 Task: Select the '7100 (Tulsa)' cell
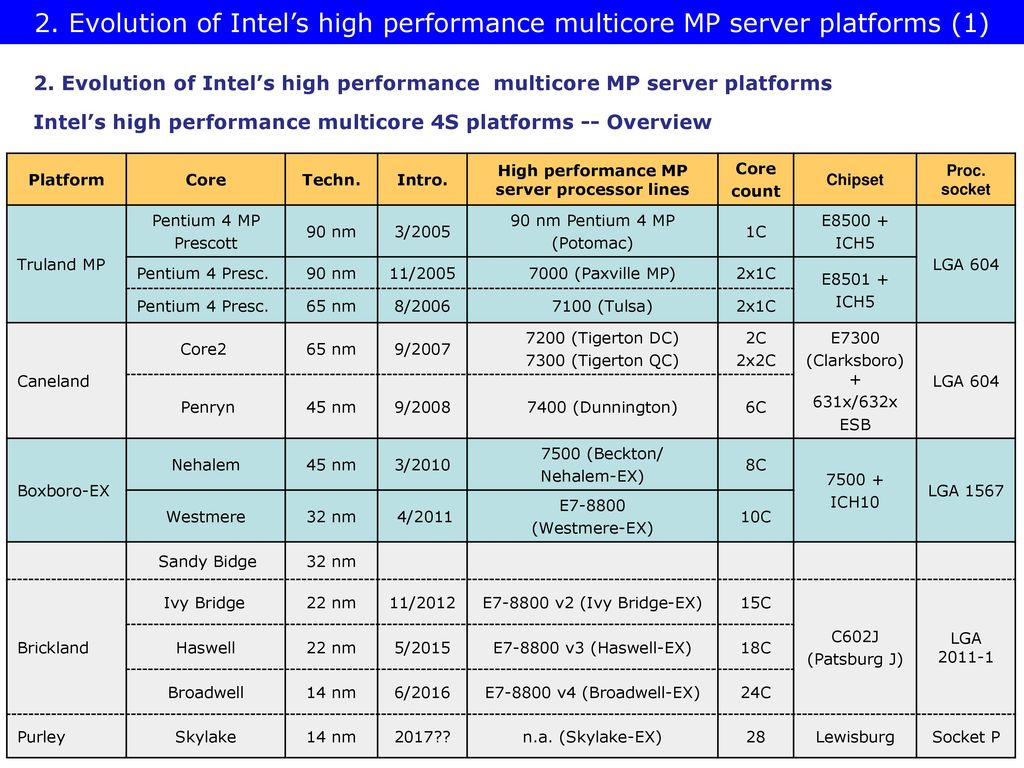(592, 306)
